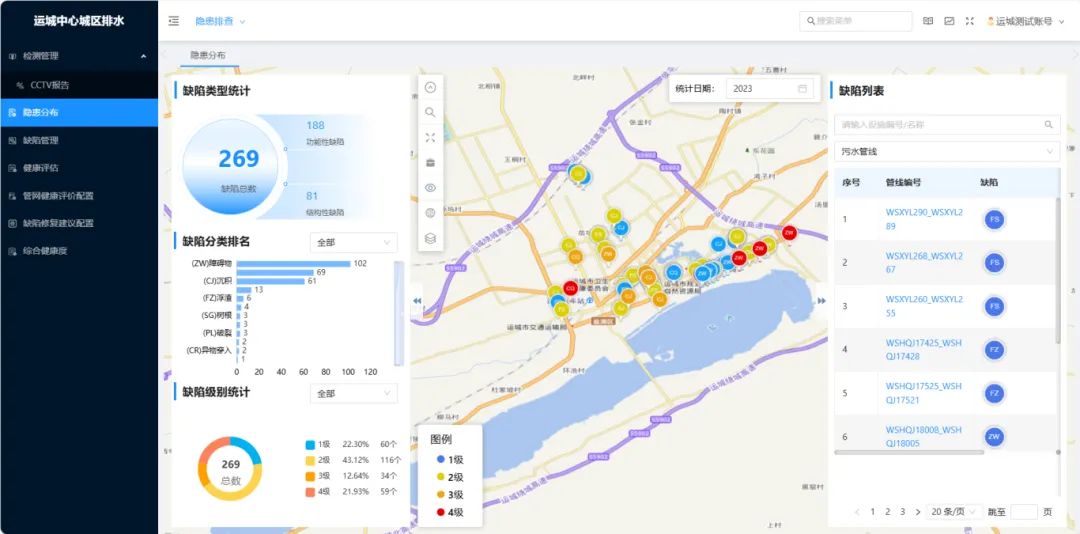1080x534 pixels.
Task: Click the map full-extent zoom icon
Action: [x=430, y=137]
